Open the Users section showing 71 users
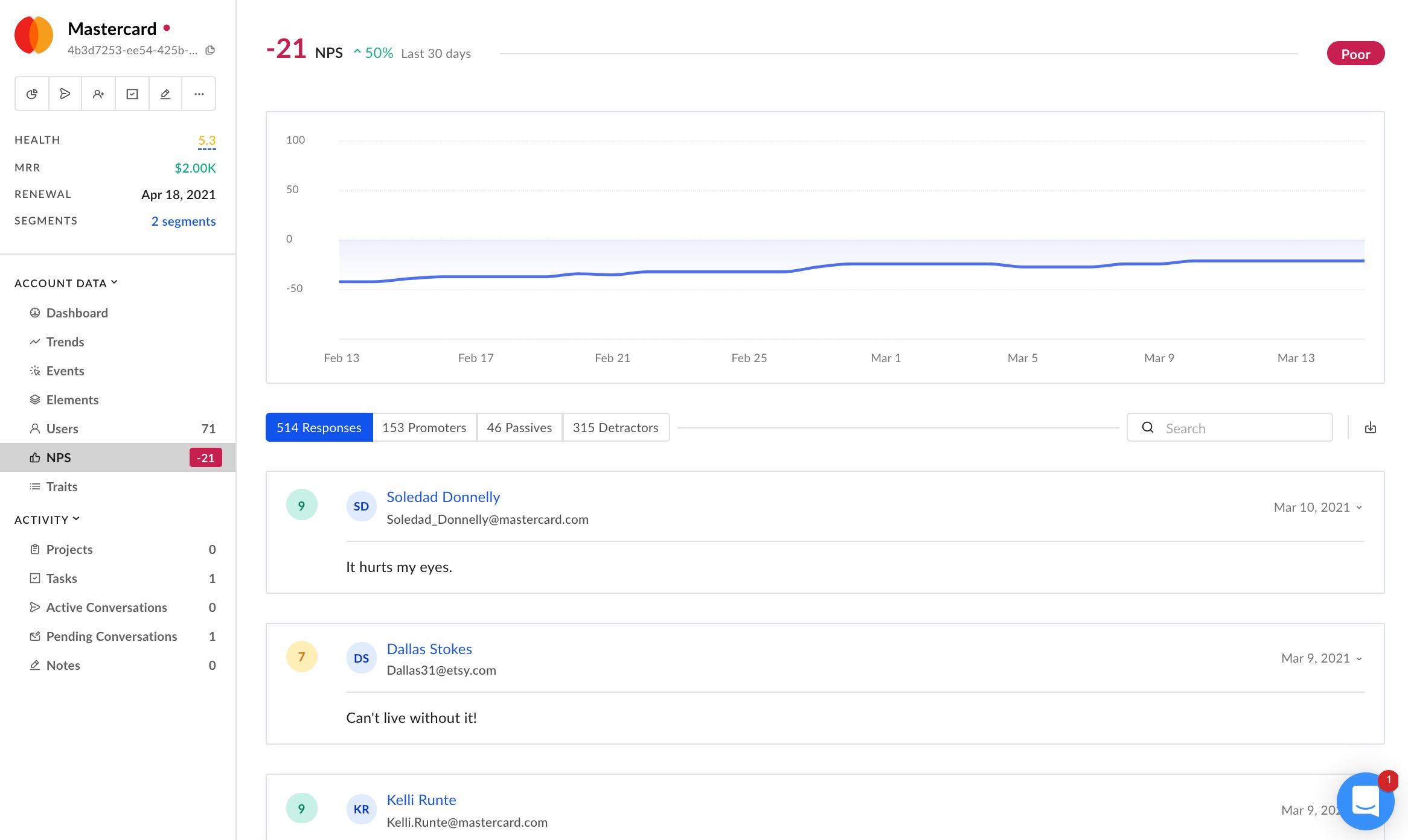This screenshot has width=1408, height=840. tap(62, 428)
